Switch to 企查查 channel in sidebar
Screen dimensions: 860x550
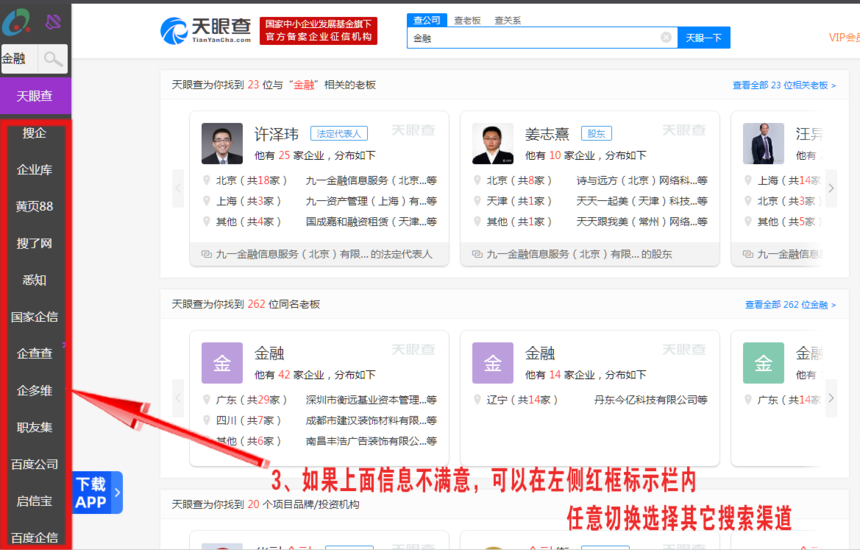tap(34, 353)
